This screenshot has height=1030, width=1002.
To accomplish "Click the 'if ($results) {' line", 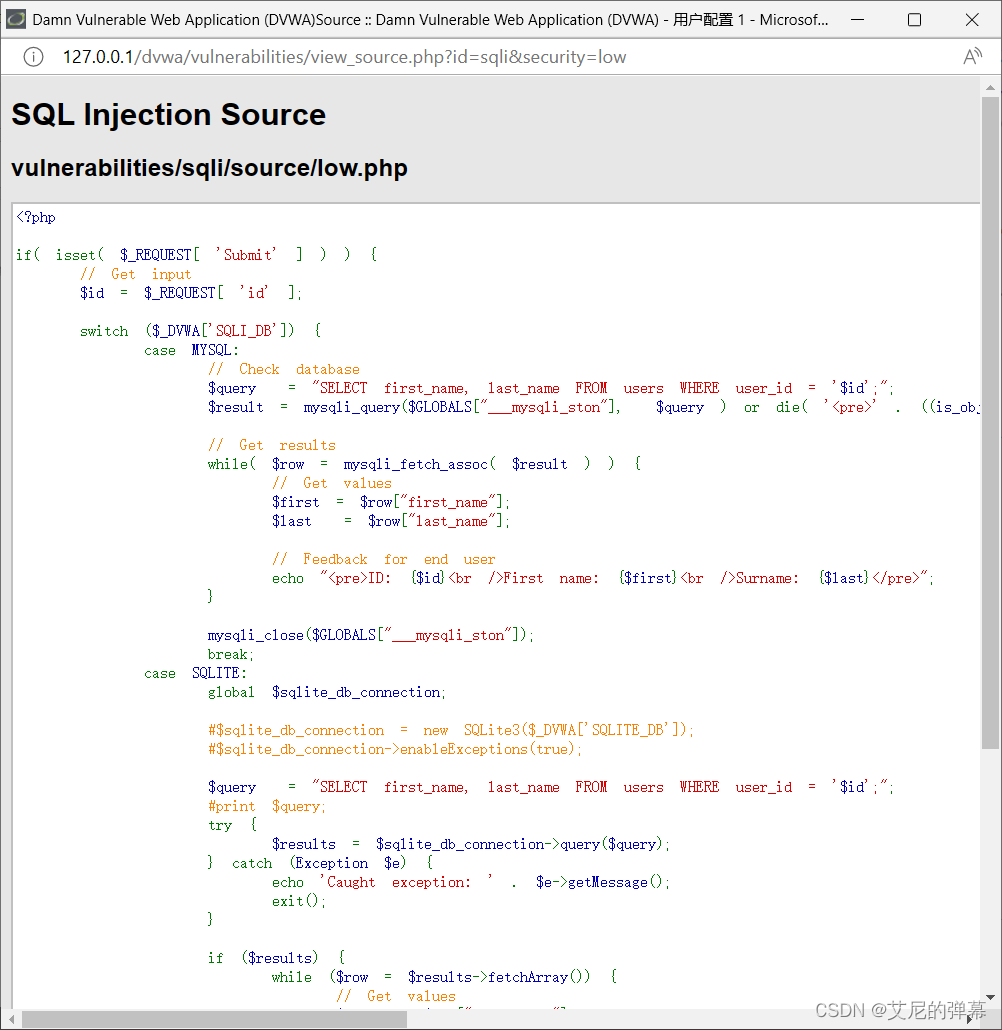I will 277,958.
